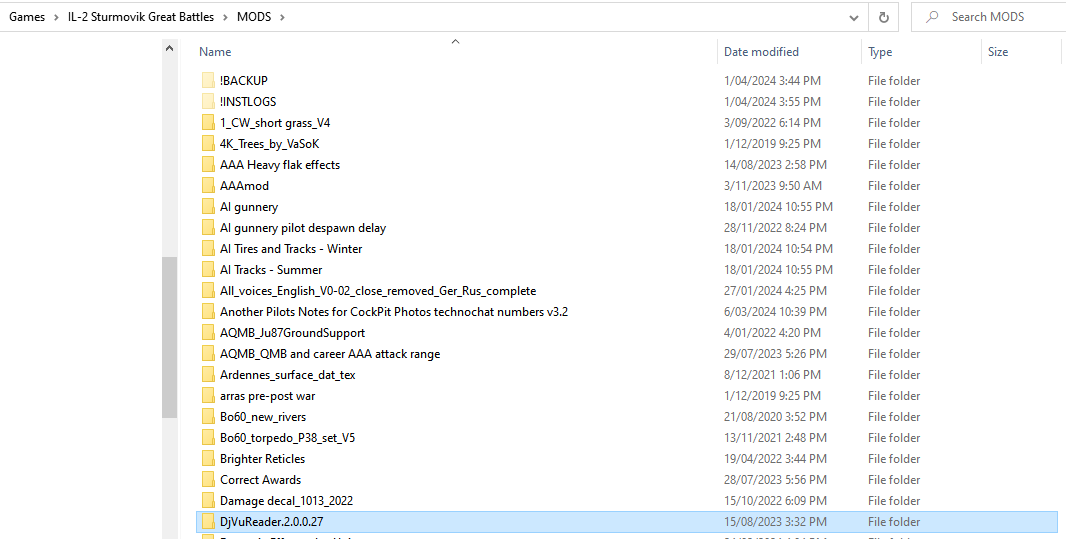The image size is (1066, 539).
Task: Click date 14/08/2023 2:58 PM
Action: coord(776,165)
